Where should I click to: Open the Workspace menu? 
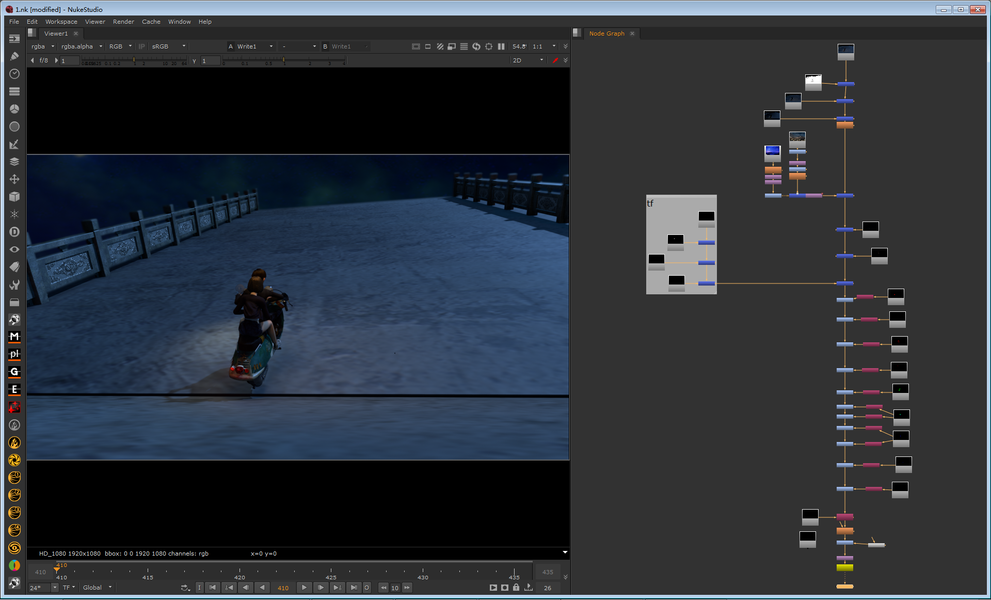coord(61,21)
